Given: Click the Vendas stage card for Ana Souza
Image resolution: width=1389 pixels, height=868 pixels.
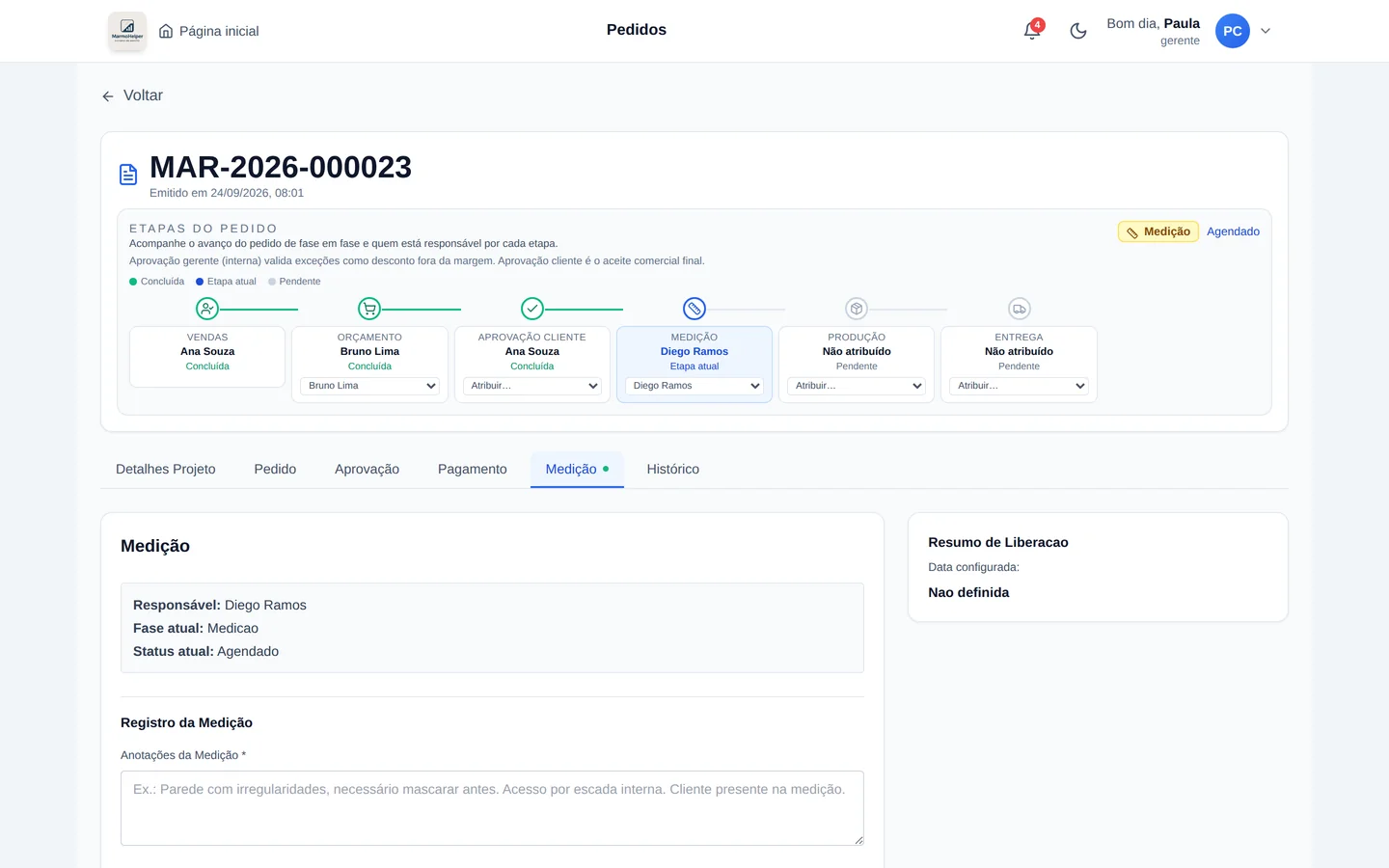Looking at the screenshot, I should 207,357.
